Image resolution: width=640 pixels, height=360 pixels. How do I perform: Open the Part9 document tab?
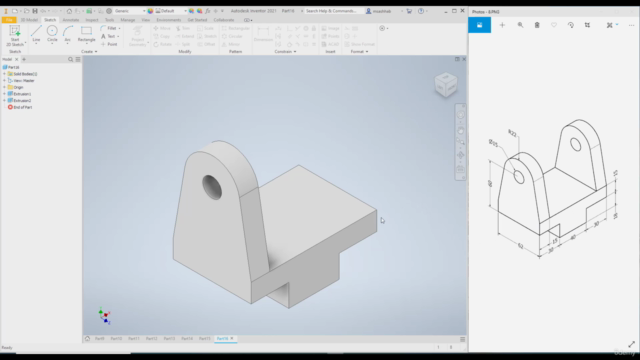point(100,339)
